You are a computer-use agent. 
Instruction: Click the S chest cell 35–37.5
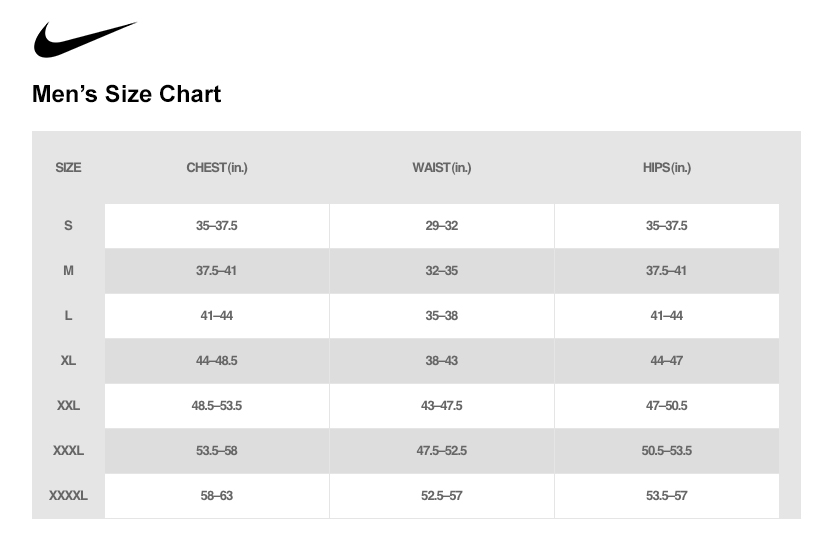pyautogui.click(x=217, y=226)
